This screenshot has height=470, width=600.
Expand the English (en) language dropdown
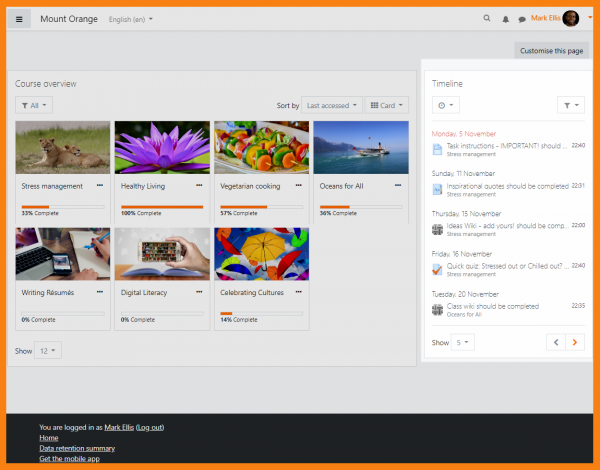130,19
